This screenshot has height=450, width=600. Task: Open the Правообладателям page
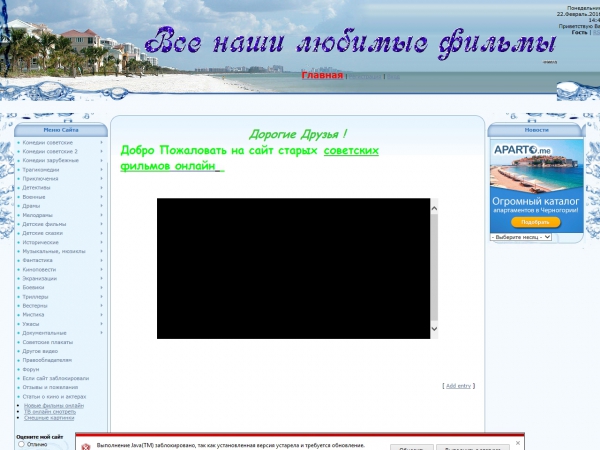click(47, 360)
